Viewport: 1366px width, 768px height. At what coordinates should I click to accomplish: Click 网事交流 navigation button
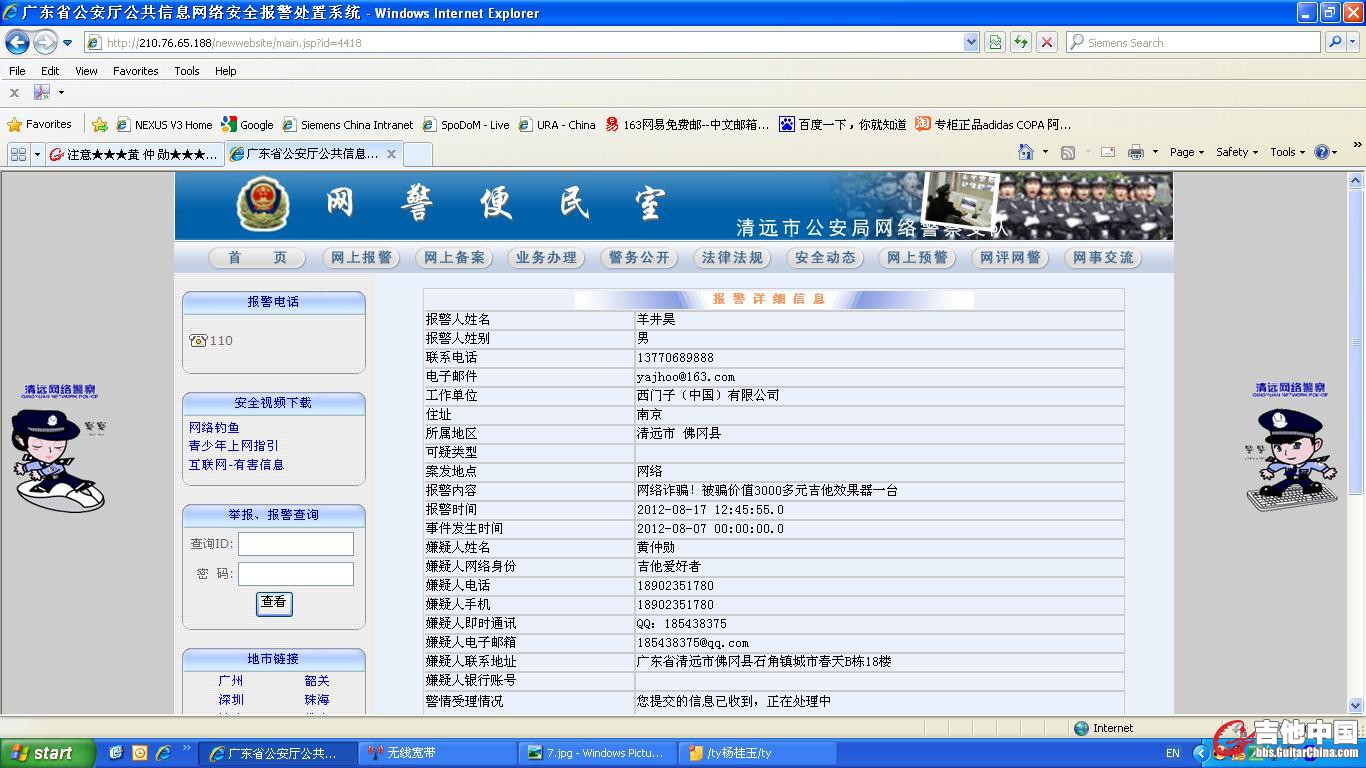click(x=1103, y=257)
